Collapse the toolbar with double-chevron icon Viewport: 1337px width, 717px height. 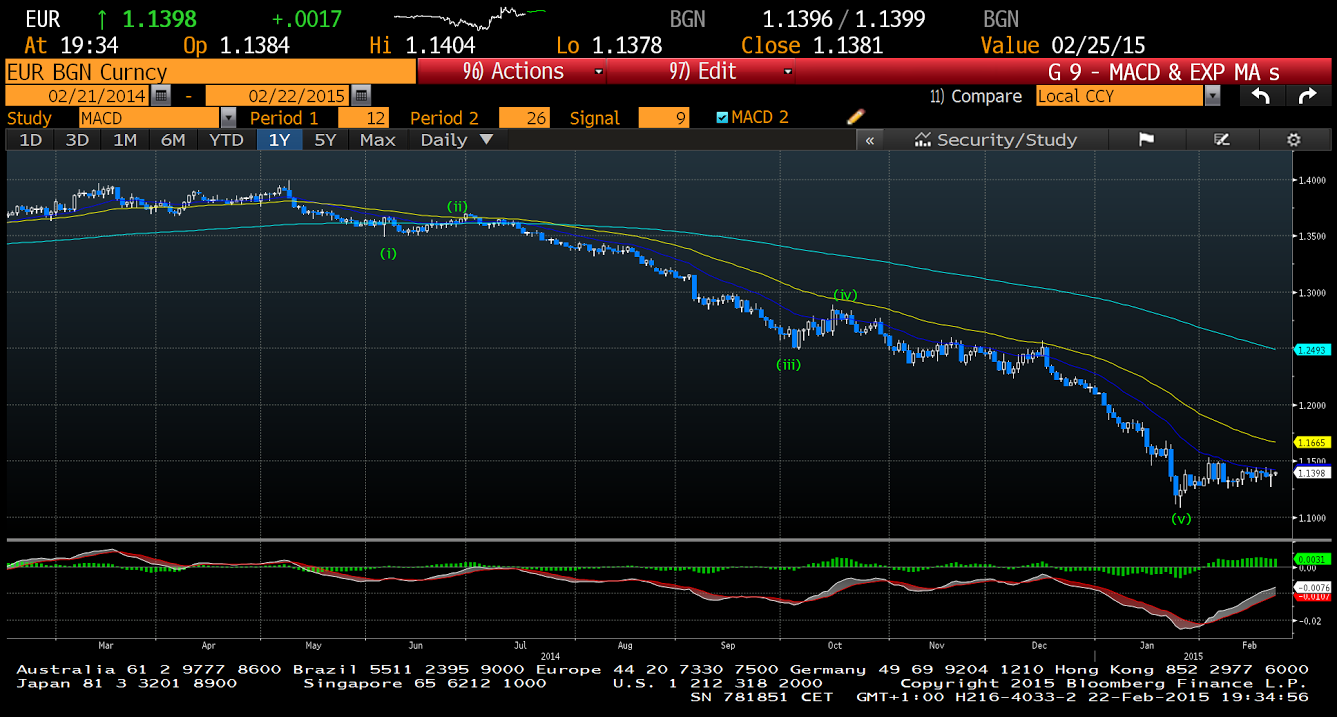coord(870,140)
